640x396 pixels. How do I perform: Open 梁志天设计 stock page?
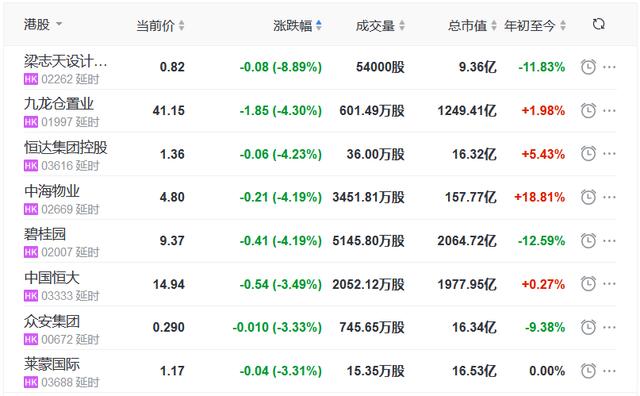tap(65, 62)
